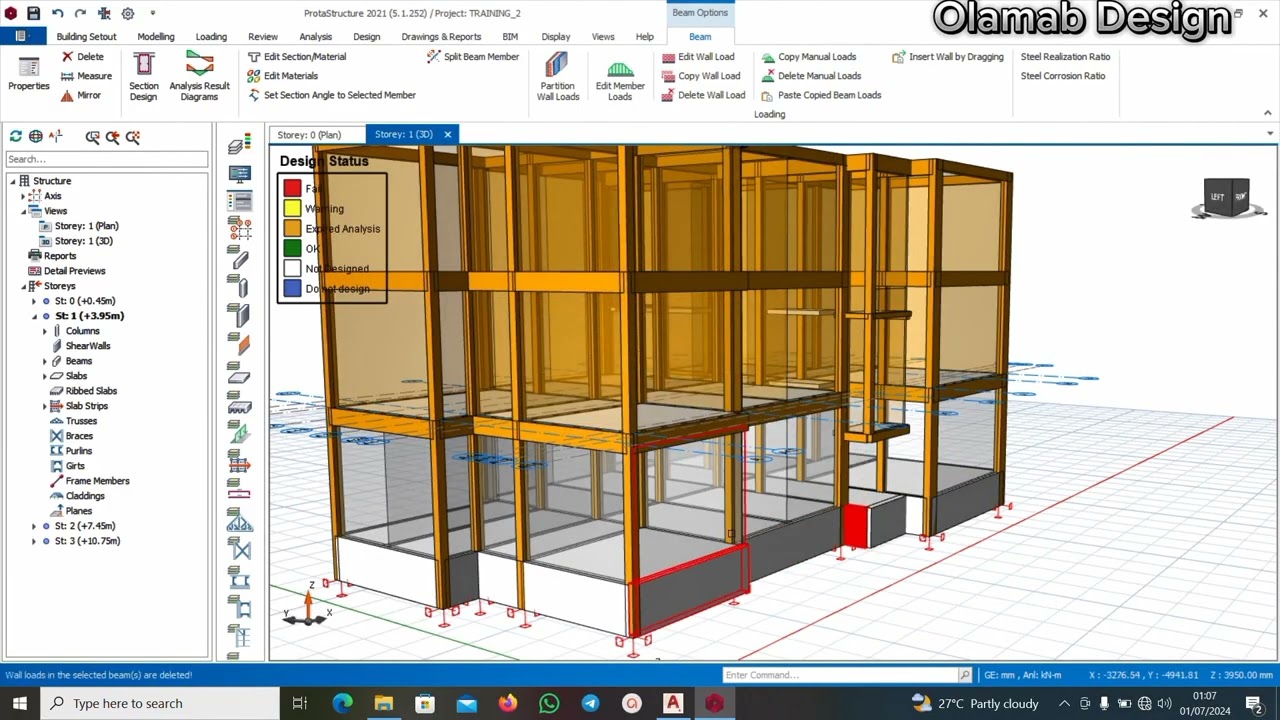This screenshot has height=720, width=1280.
Task: Collapse the Views tree node
Action: 24,211
